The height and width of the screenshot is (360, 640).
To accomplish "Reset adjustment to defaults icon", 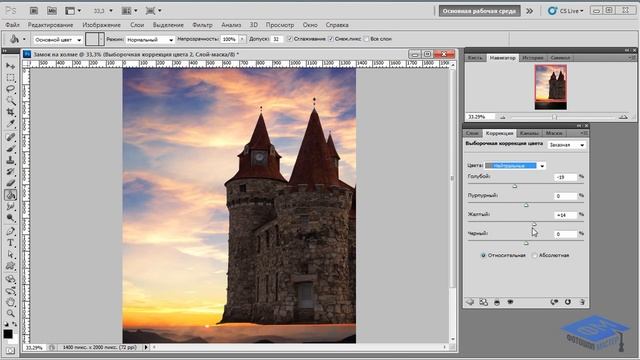I will [x=568, y=302].
